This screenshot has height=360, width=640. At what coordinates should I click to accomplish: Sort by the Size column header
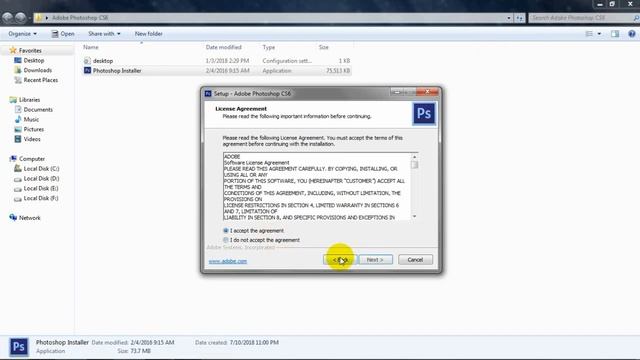pos(323,47)
